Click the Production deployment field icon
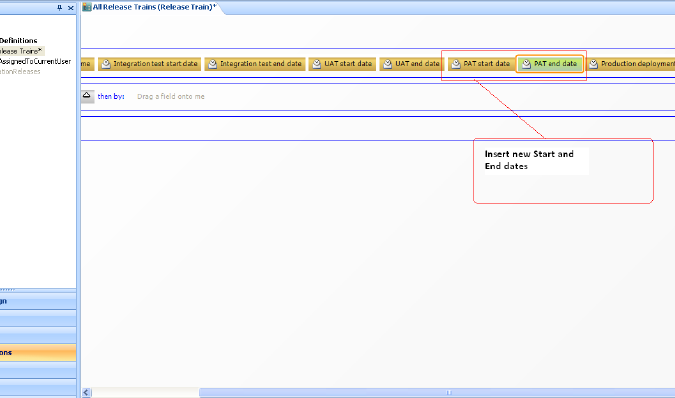 593,64
